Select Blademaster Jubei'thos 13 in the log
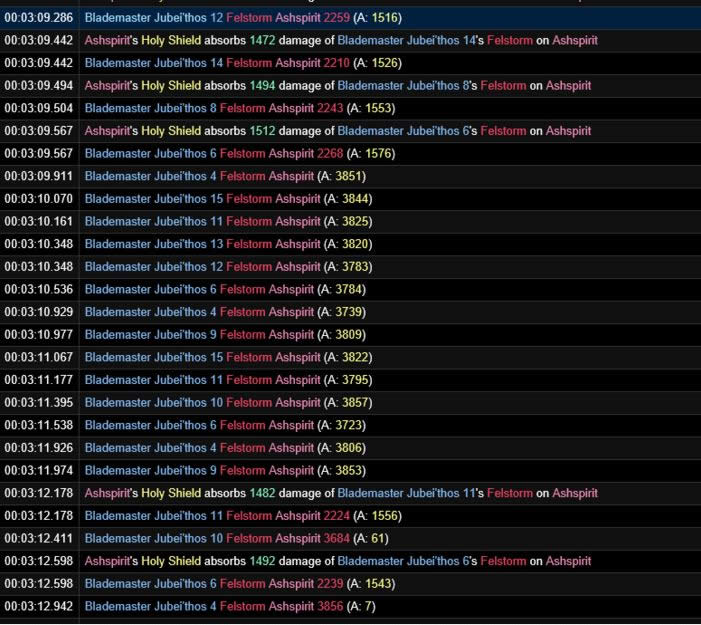This screenshot has width=701, height=625. pyautogui.click(x=152, y=244)
